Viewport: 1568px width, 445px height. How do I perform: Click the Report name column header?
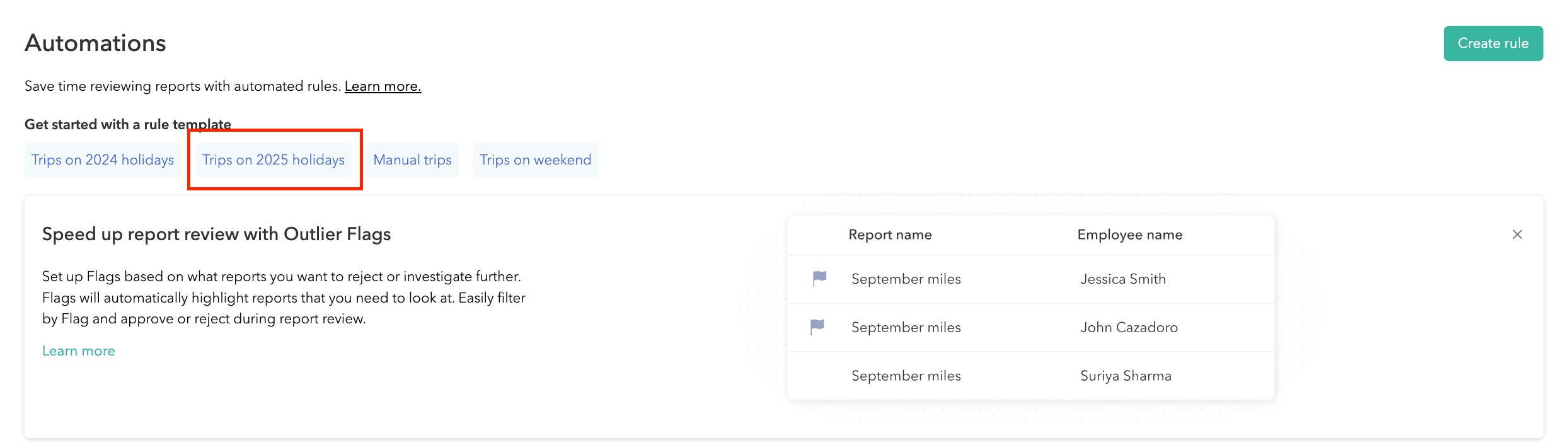(x=890, y=234)
